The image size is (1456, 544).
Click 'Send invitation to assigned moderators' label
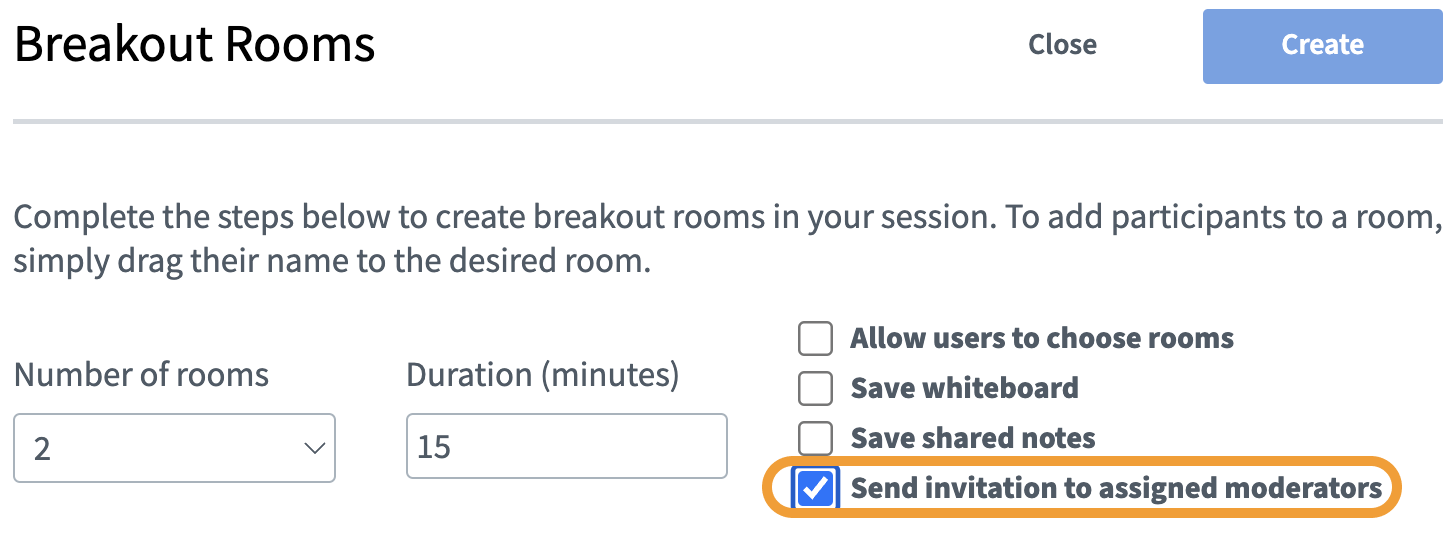click(1115, 488)
